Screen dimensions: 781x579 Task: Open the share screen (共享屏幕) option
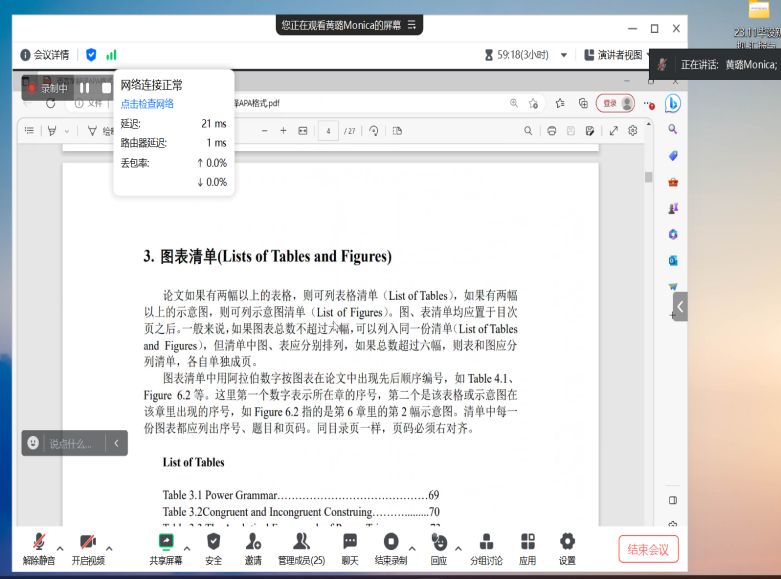click(166, 548)
